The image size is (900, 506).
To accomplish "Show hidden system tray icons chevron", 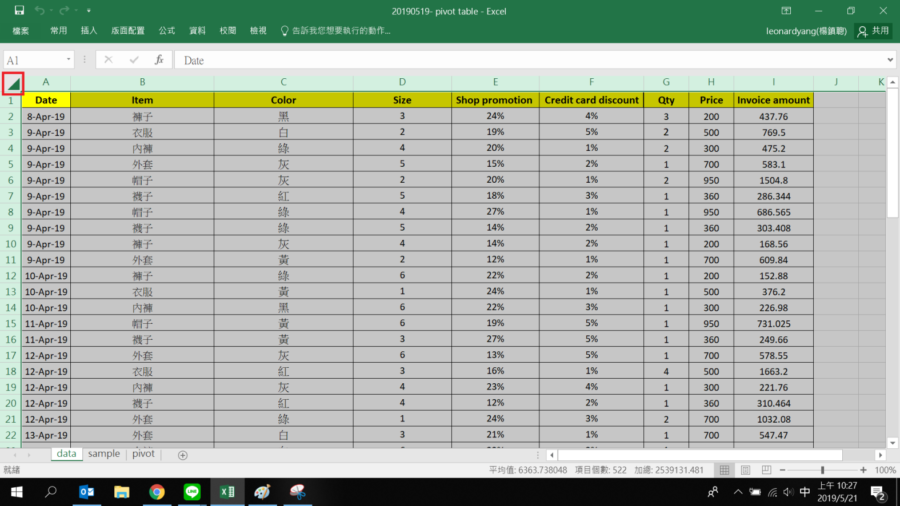I will [x=738, y=492].
